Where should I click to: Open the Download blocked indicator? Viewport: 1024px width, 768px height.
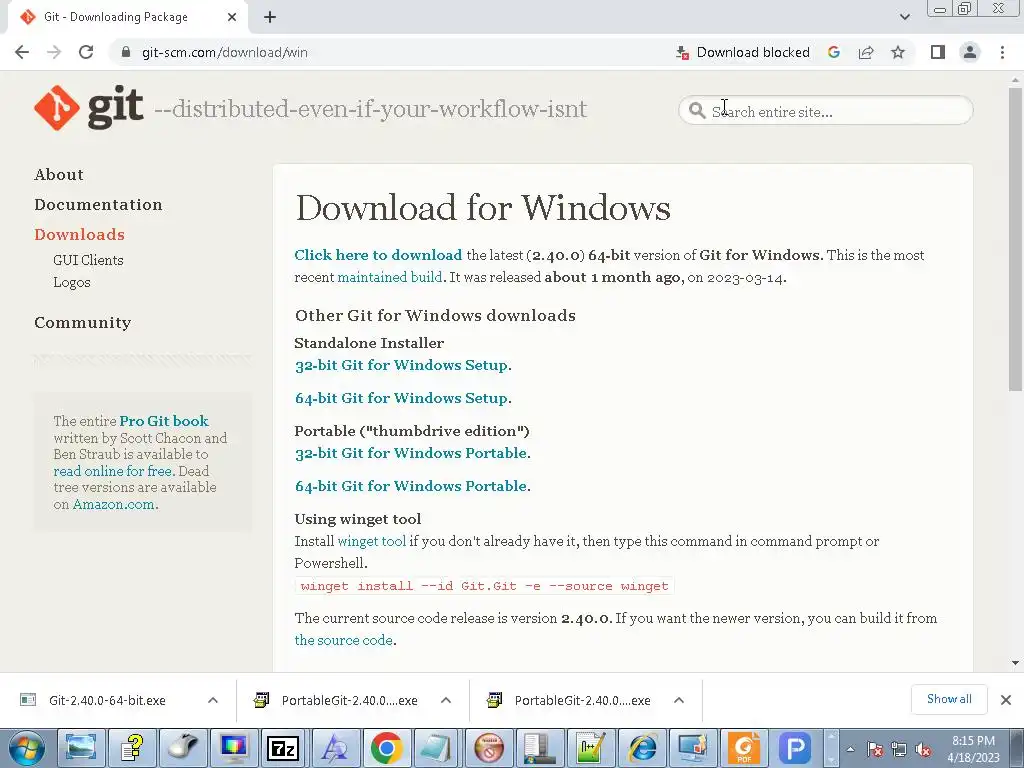[x=743, y=52]
